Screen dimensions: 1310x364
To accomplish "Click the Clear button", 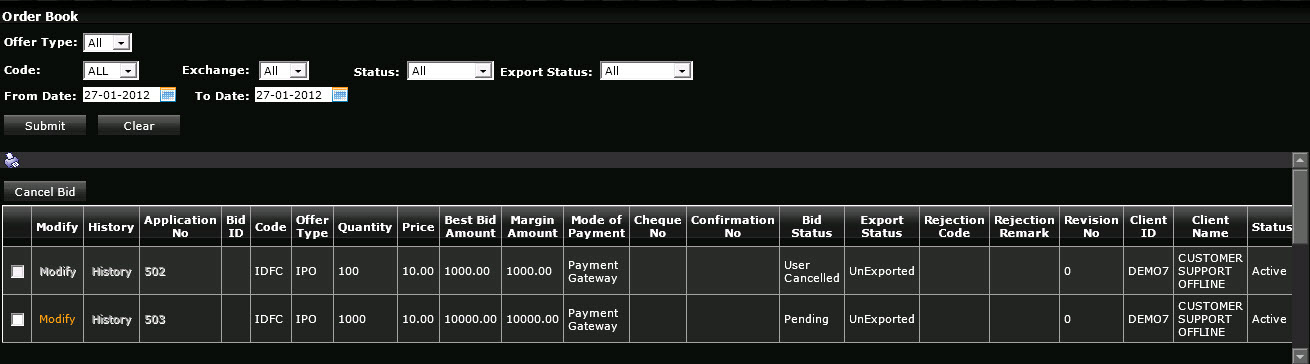I will click(139, 126).
